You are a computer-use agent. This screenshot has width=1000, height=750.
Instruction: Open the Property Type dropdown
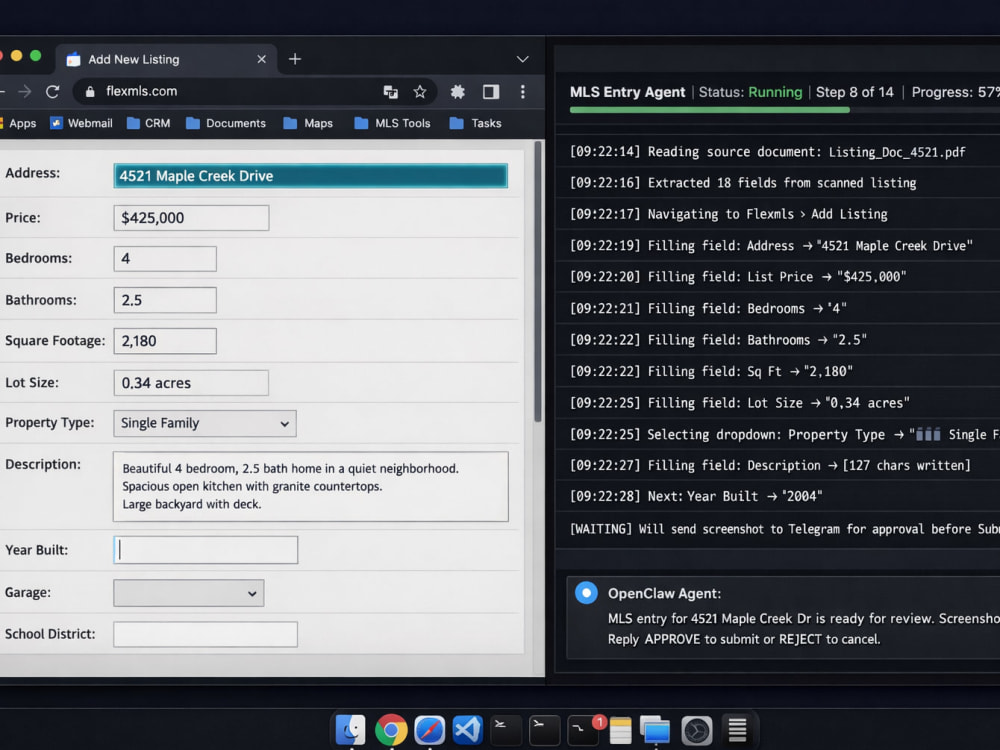click(x=205, y=423)
